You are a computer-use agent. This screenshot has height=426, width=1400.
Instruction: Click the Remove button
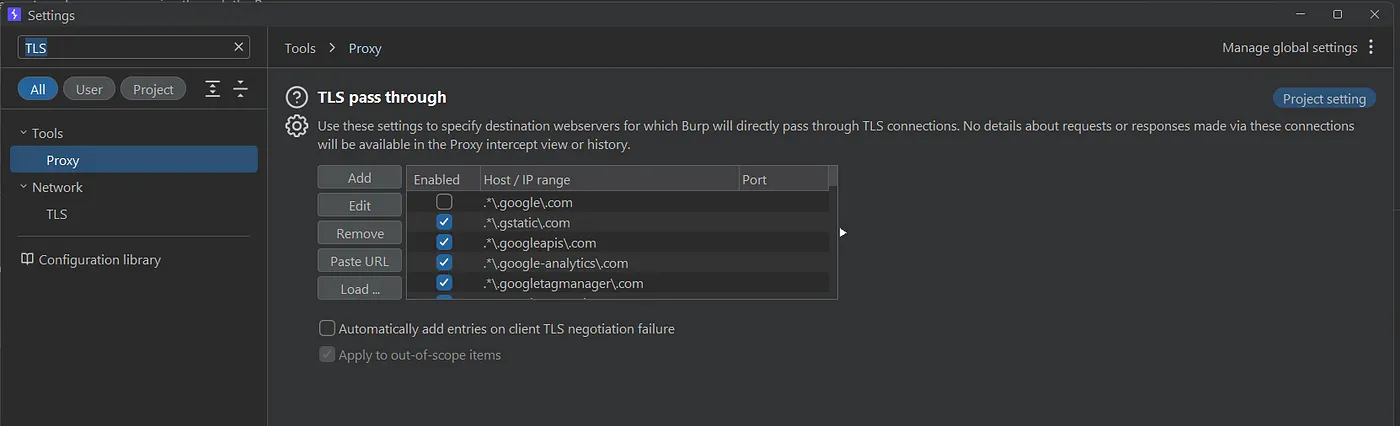click(x=360, y=233)
